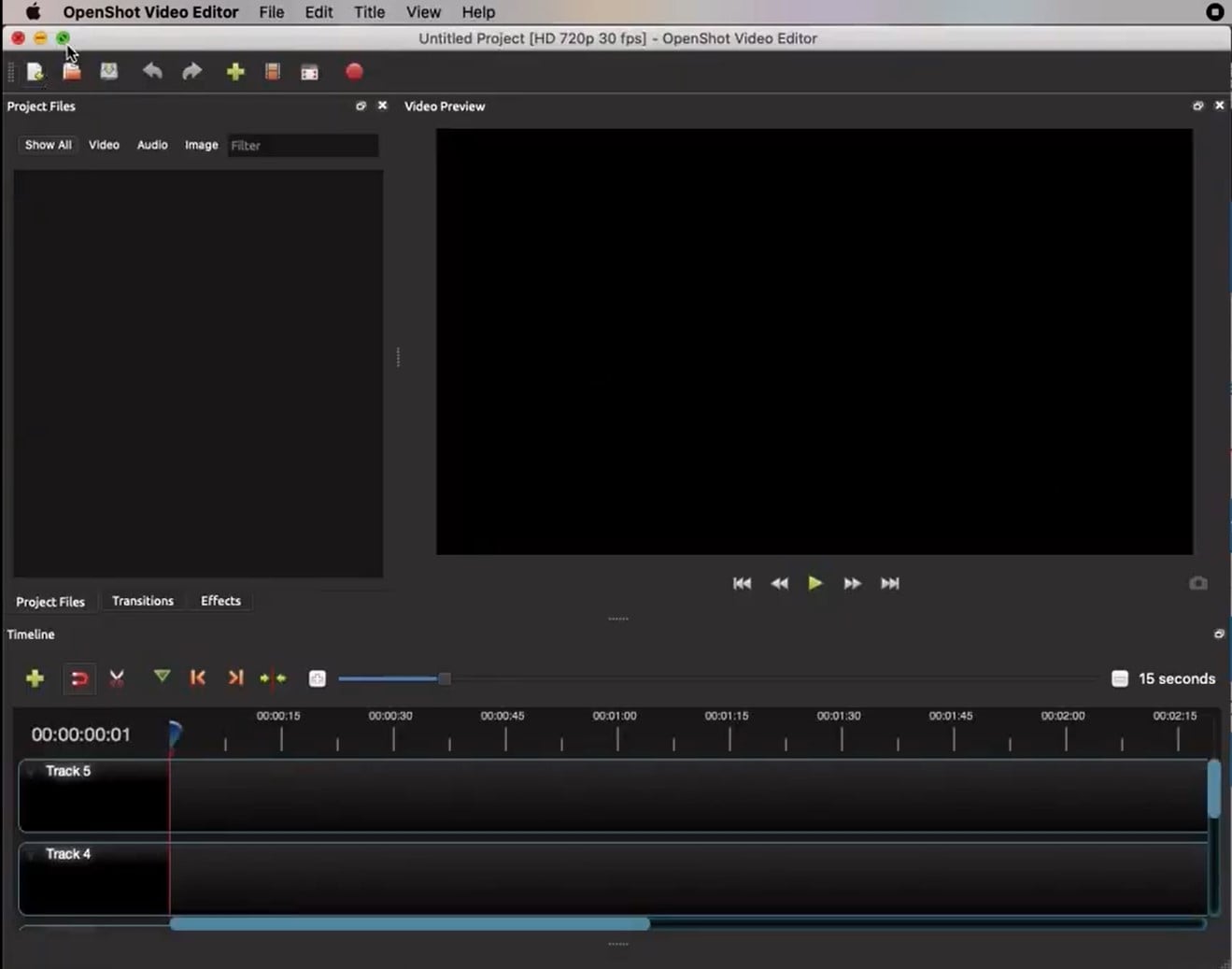This screenshot has width=1232, height=969.
Task: Redo the last undone action
Action: tap(191, 72)
